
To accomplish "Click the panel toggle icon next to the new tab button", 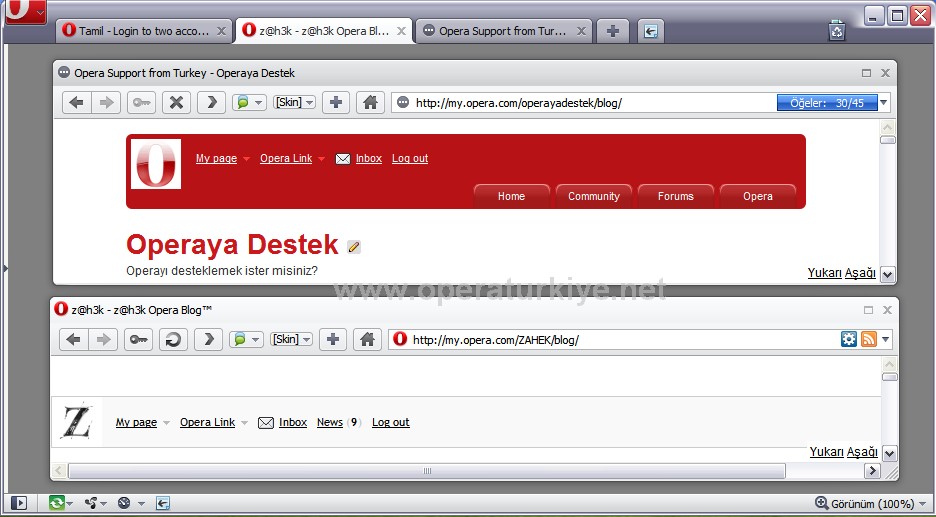I will point(651,31).
